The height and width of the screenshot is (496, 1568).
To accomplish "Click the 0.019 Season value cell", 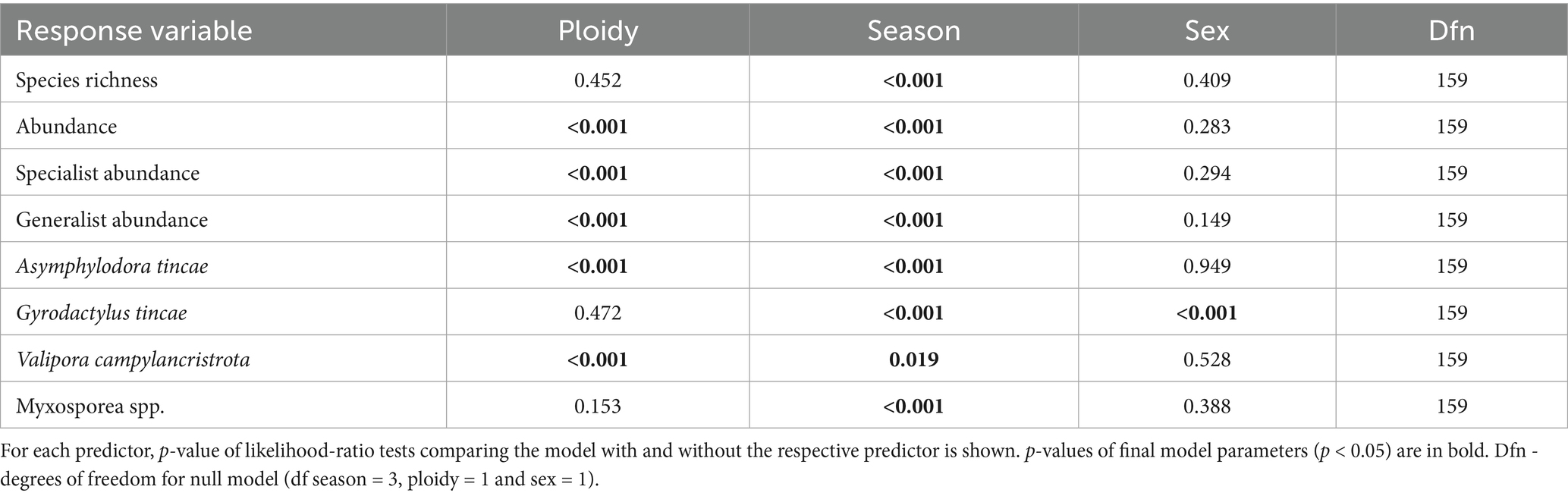I will coord(913,359).
